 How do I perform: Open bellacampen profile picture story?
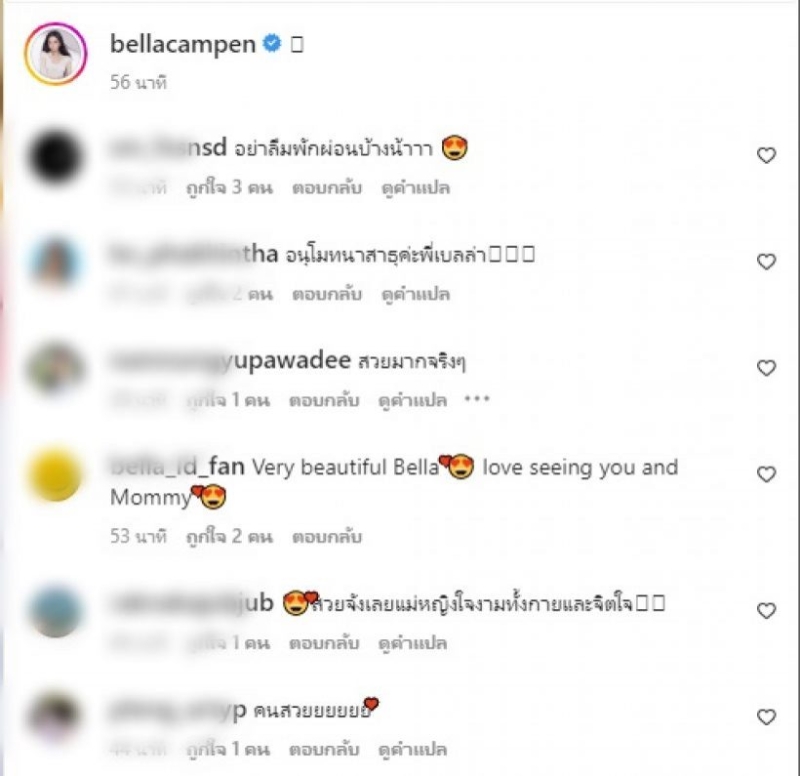(56, 54)
